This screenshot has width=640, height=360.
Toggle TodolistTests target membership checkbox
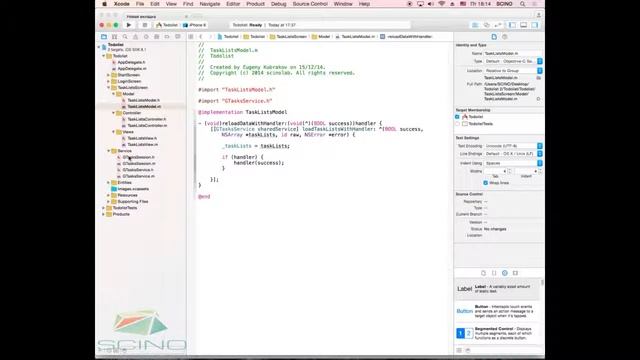point(458,124)
